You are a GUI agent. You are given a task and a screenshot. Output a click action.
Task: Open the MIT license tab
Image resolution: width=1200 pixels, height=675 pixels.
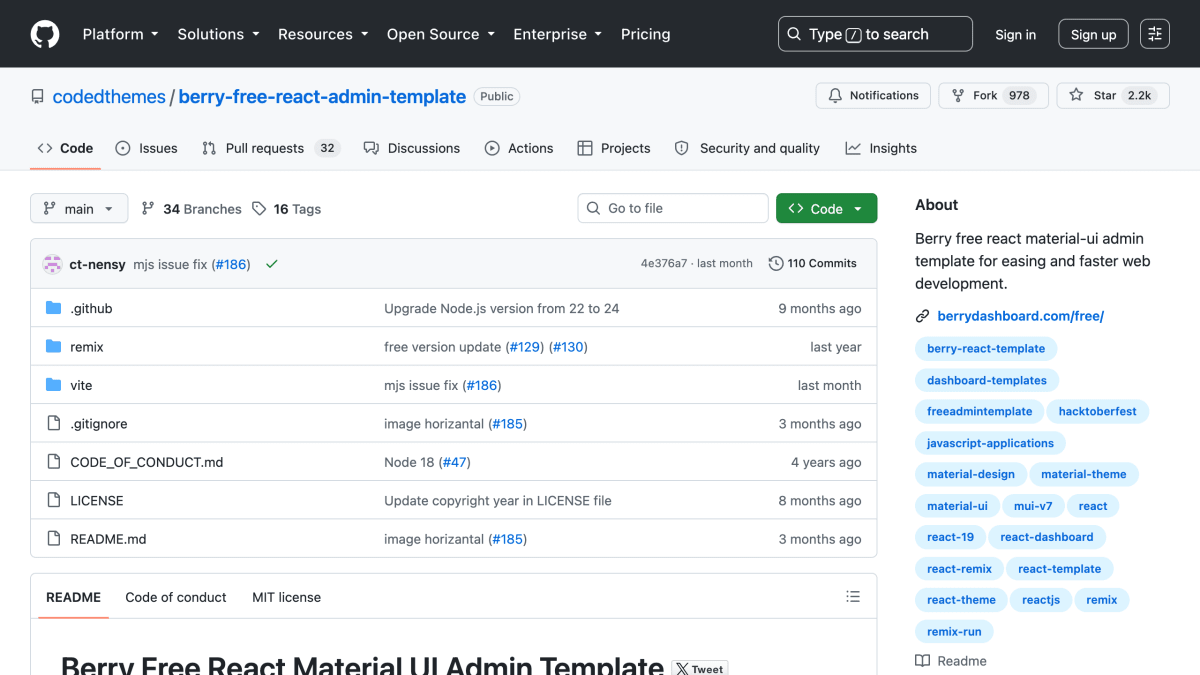pos(286,597)
